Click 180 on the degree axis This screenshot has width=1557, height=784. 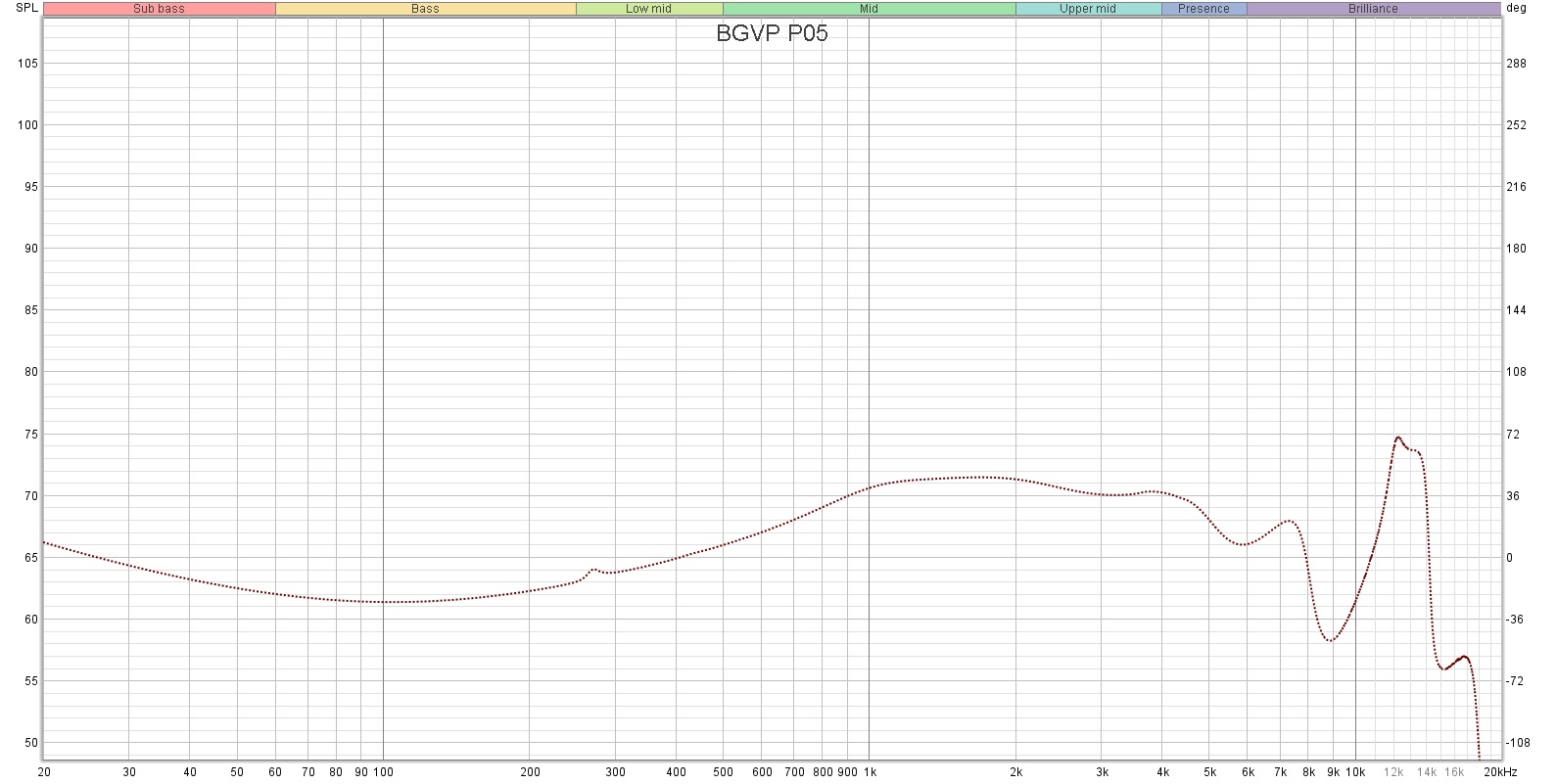tap(1516, 249)
